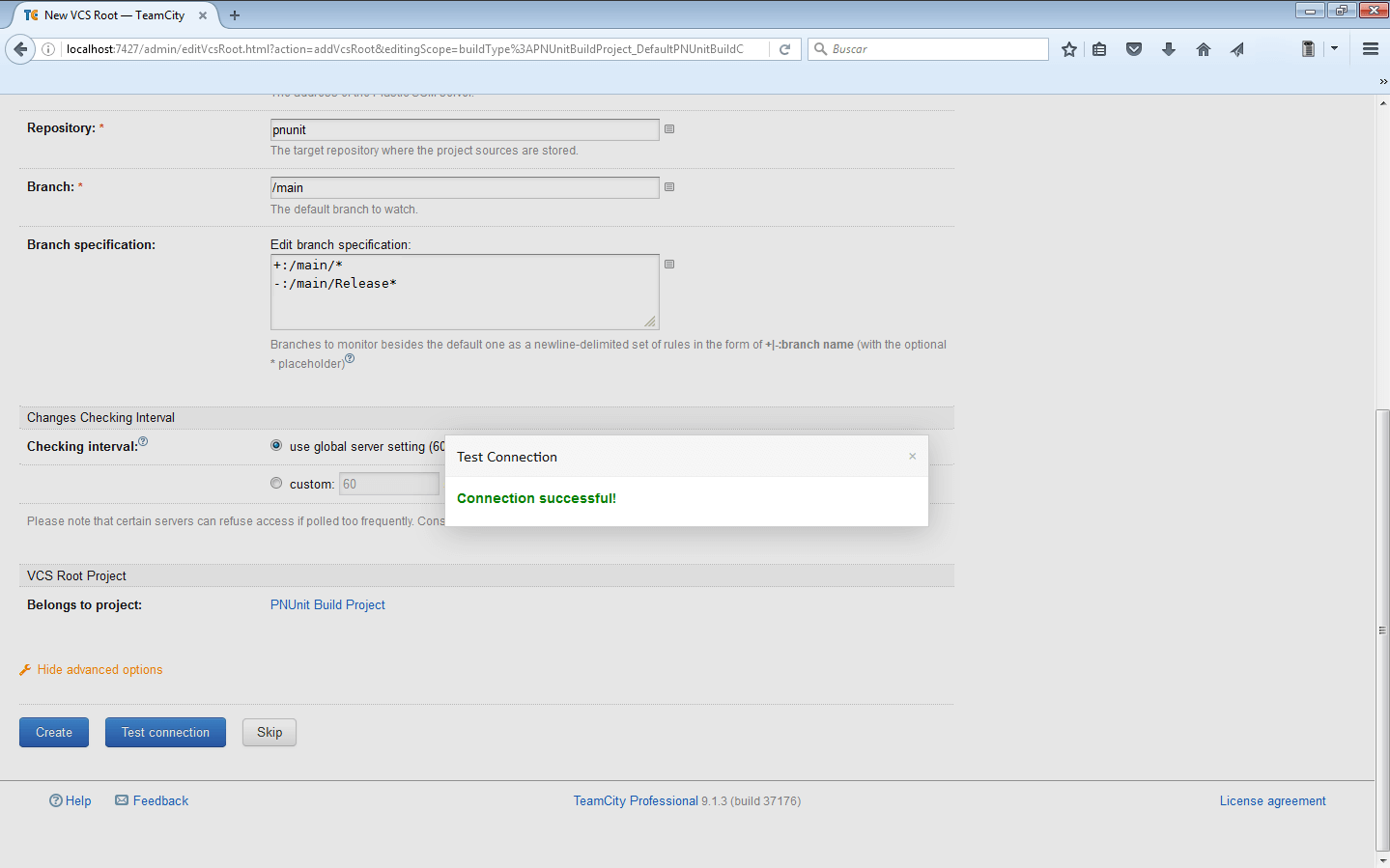Select custom checking interval radio
This screenshot has width=1390, height=868.
276,484
